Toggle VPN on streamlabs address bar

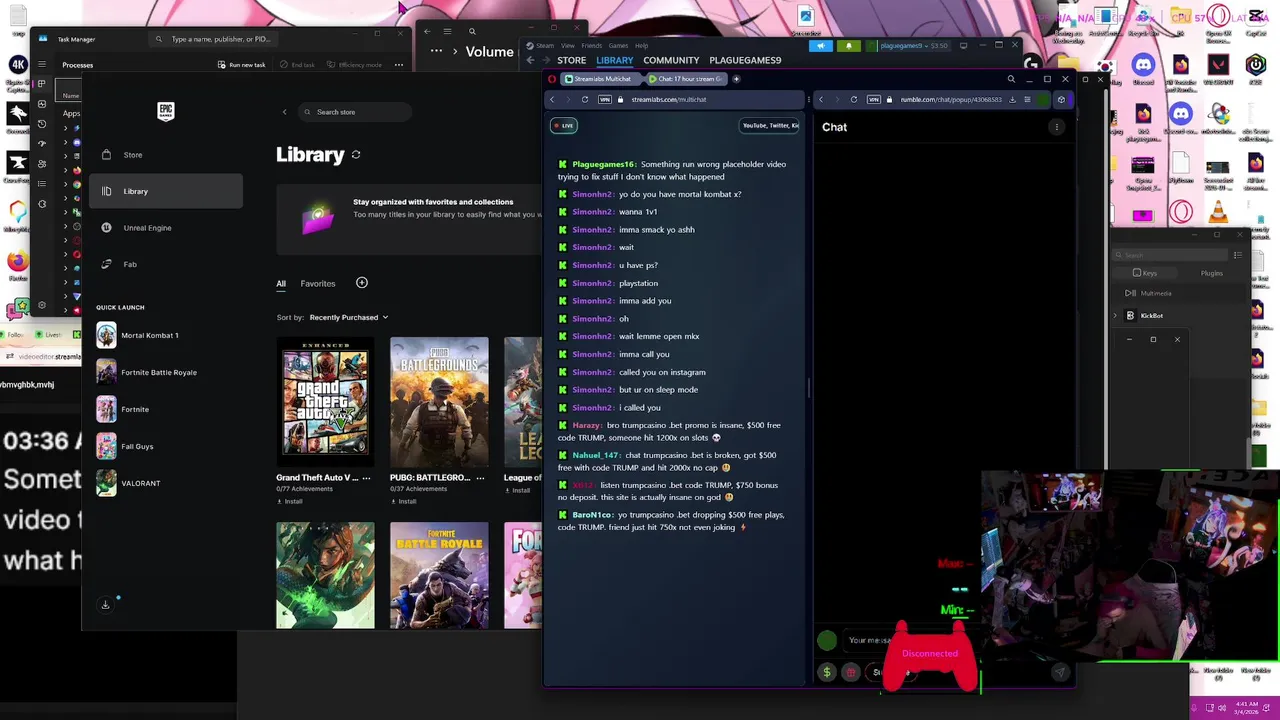click(605, 99)
